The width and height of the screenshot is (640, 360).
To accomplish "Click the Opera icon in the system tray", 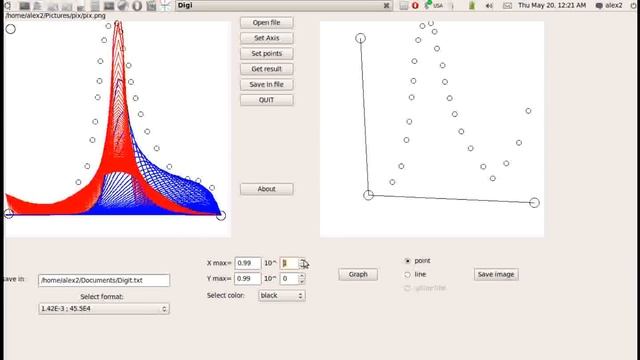I will (415, 6).
